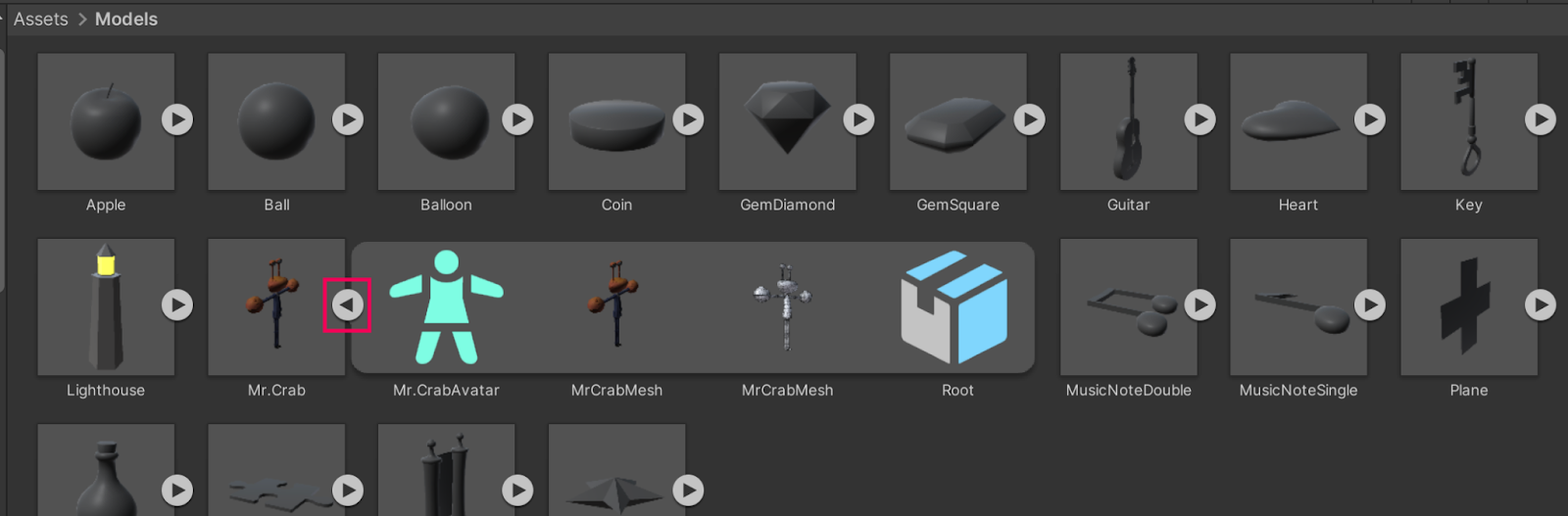The height and width of the screenshot is (516, 1568).
Task: Select the colored MrCrabMesh sub-asset
Action: pyautogui.click(x=616, y=306)
